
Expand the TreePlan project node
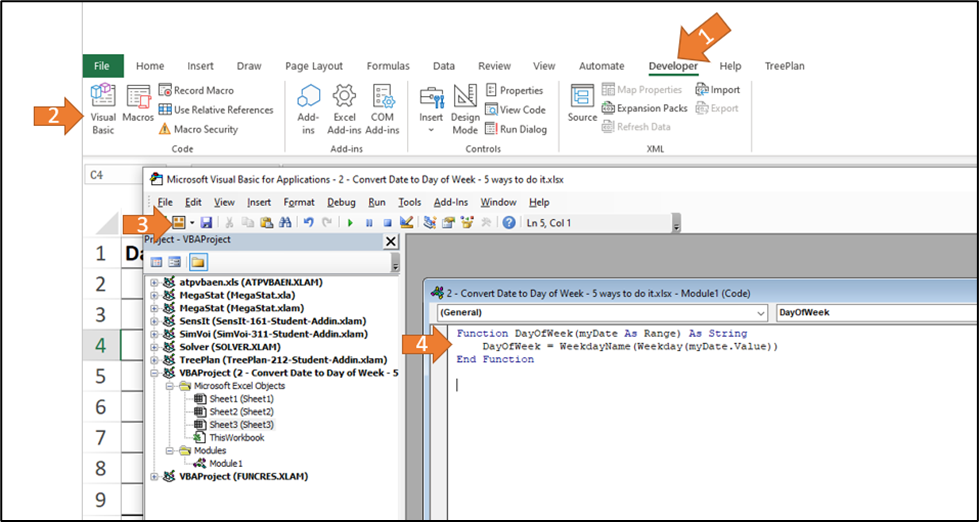point(154,360)
